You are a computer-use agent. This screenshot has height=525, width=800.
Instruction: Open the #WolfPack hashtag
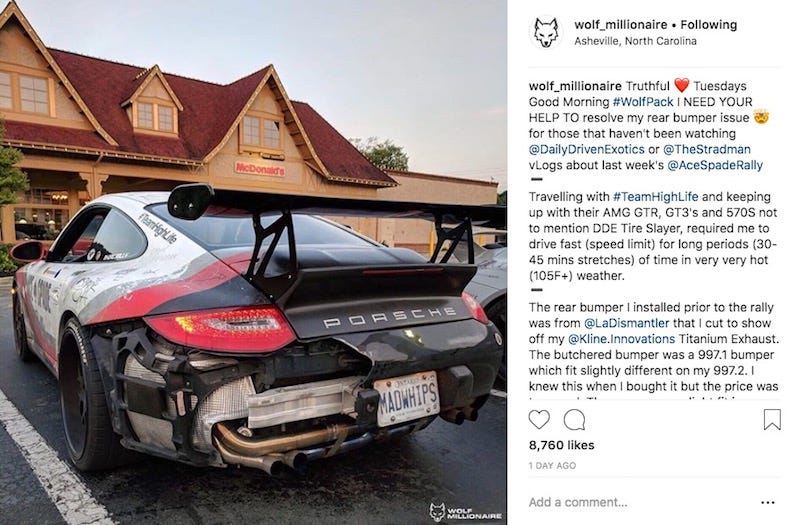click(643, 102)
